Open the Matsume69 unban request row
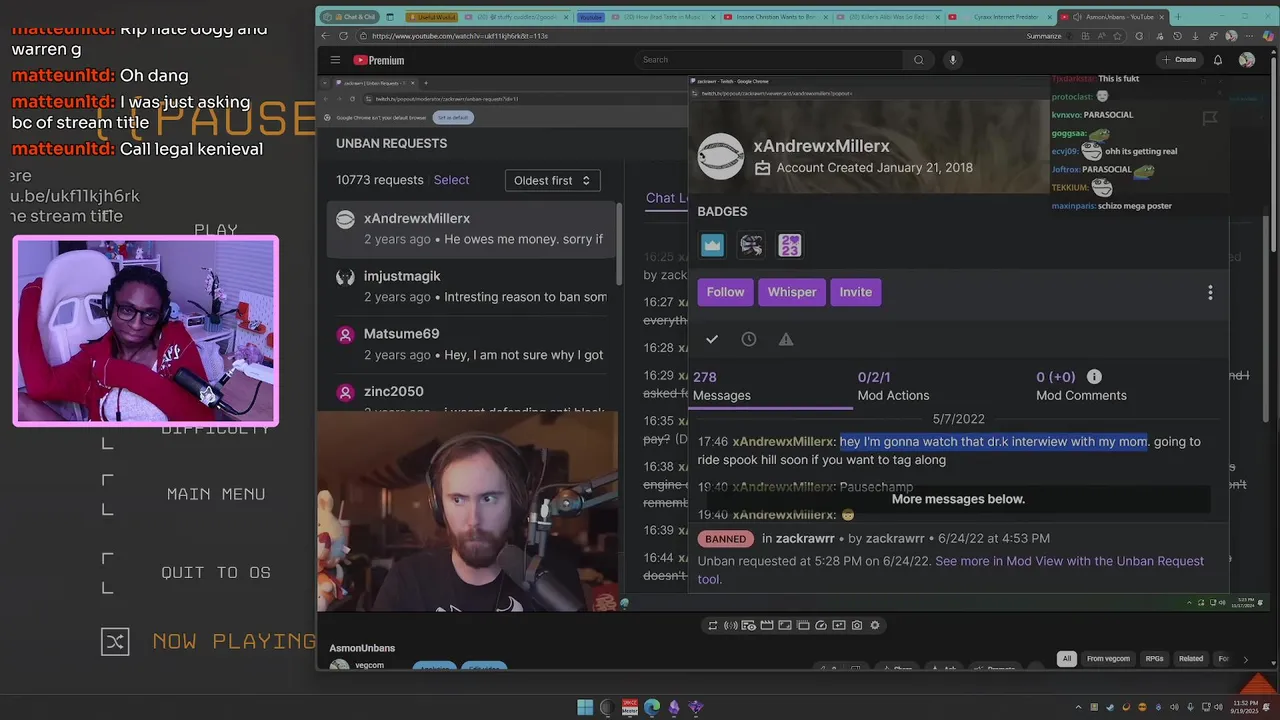The height and width of the screenshot is (720, 1280). pos(472,344)
